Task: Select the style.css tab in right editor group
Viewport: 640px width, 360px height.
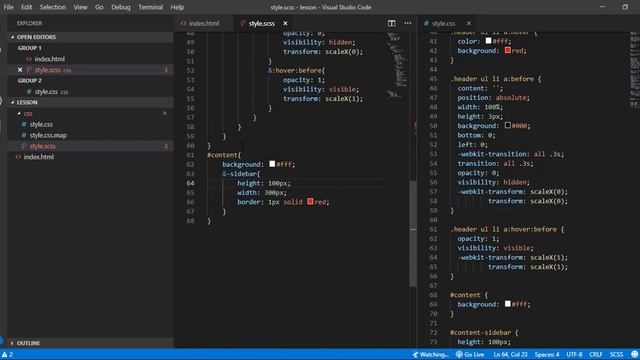Action: point(443,23)
